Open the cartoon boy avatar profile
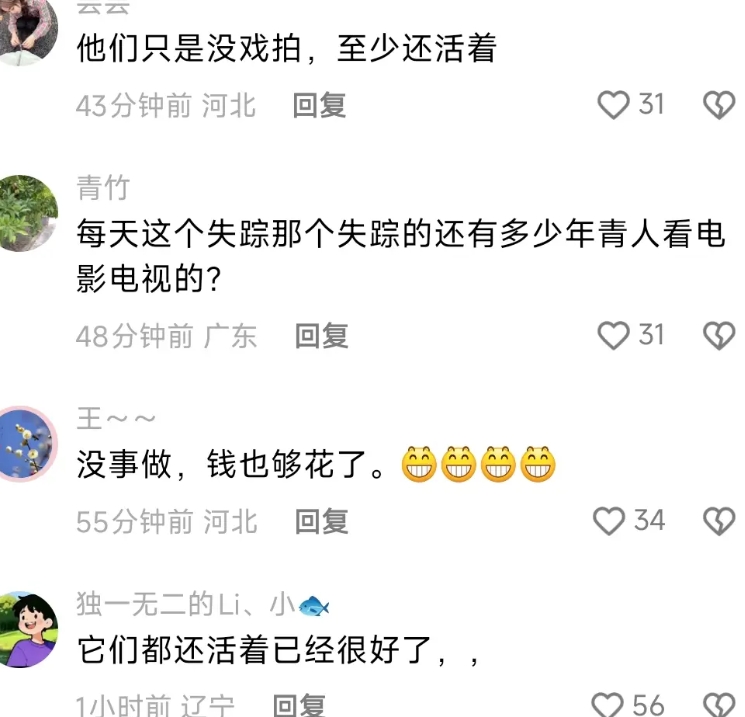The image size is (745, 717). tap(28, 629)
